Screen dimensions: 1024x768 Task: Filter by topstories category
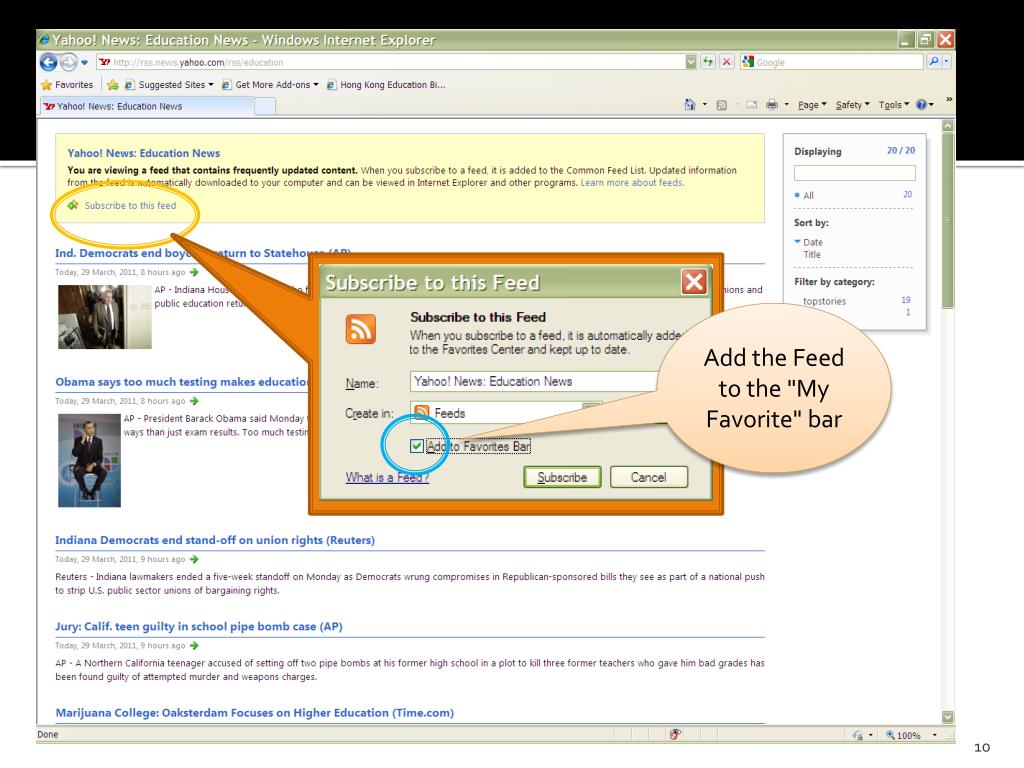pyautogui.click(x=824, y=301)
